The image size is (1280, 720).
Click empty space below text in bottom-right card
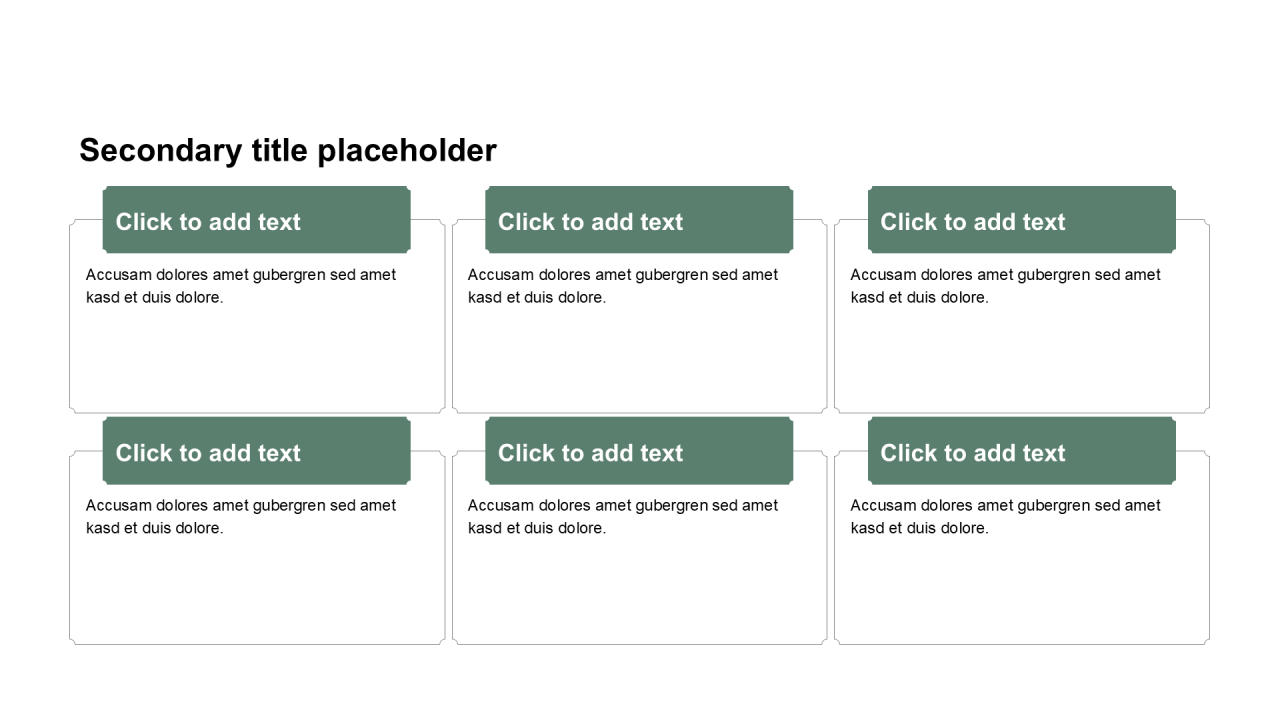point(1021,590)
